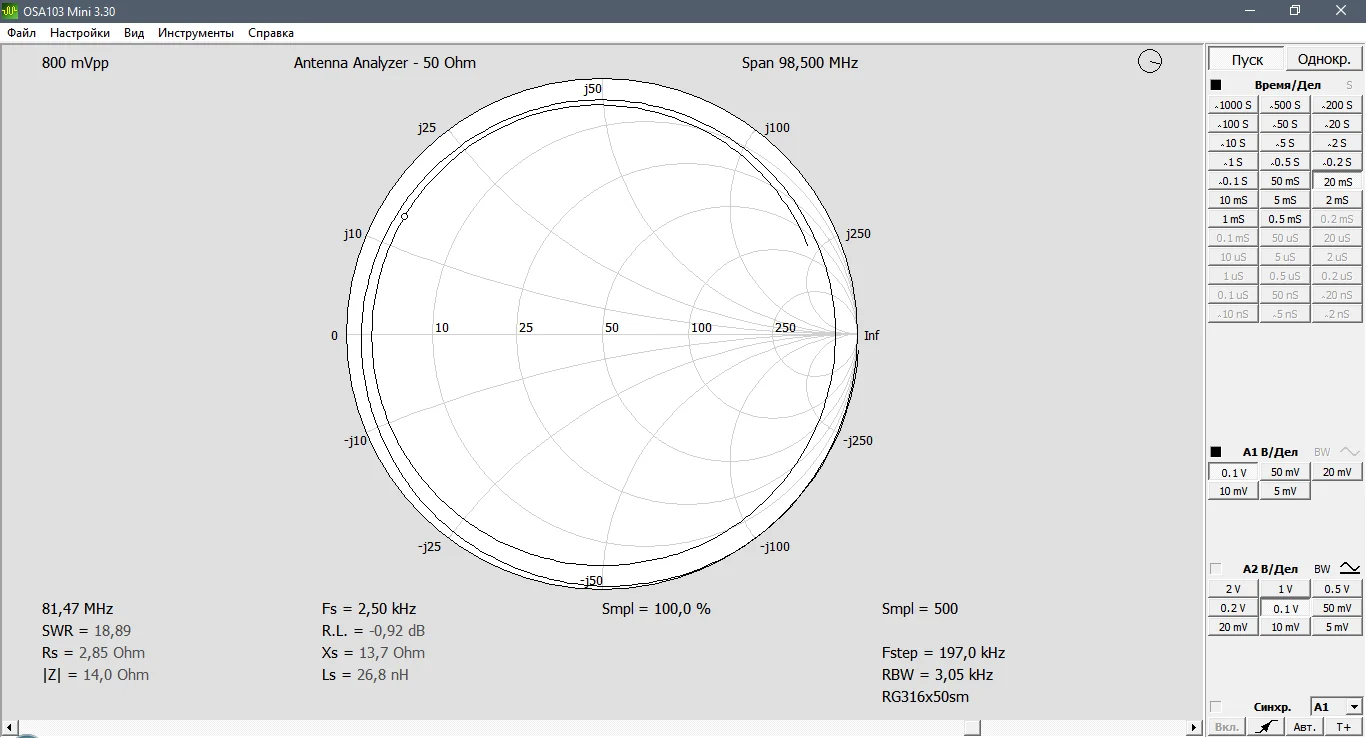
Task: Select the 10 S time base button
Action: pyautogui.click(x=1233, y=143)
